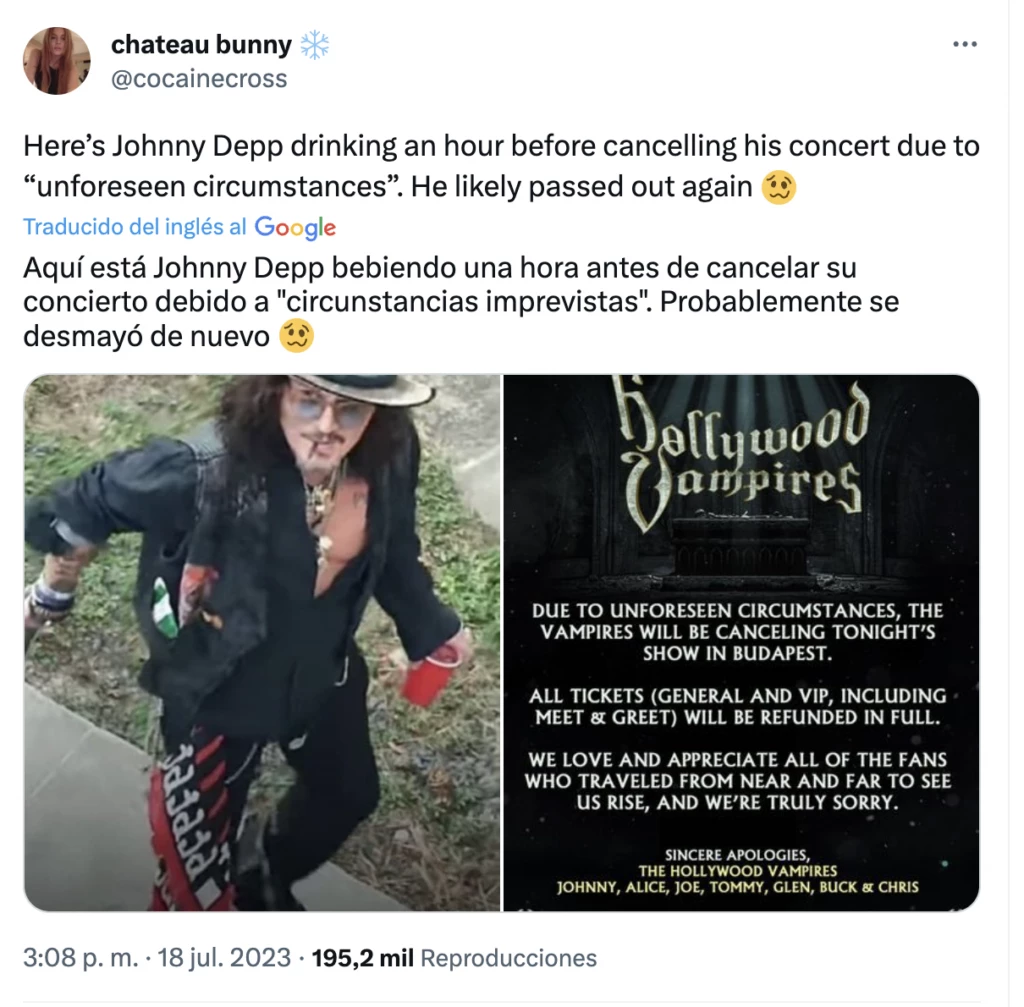Click the woozy face emoji in the English tweet
The width and height of the screenshot is (1024, 1007).
click(778, 187)
